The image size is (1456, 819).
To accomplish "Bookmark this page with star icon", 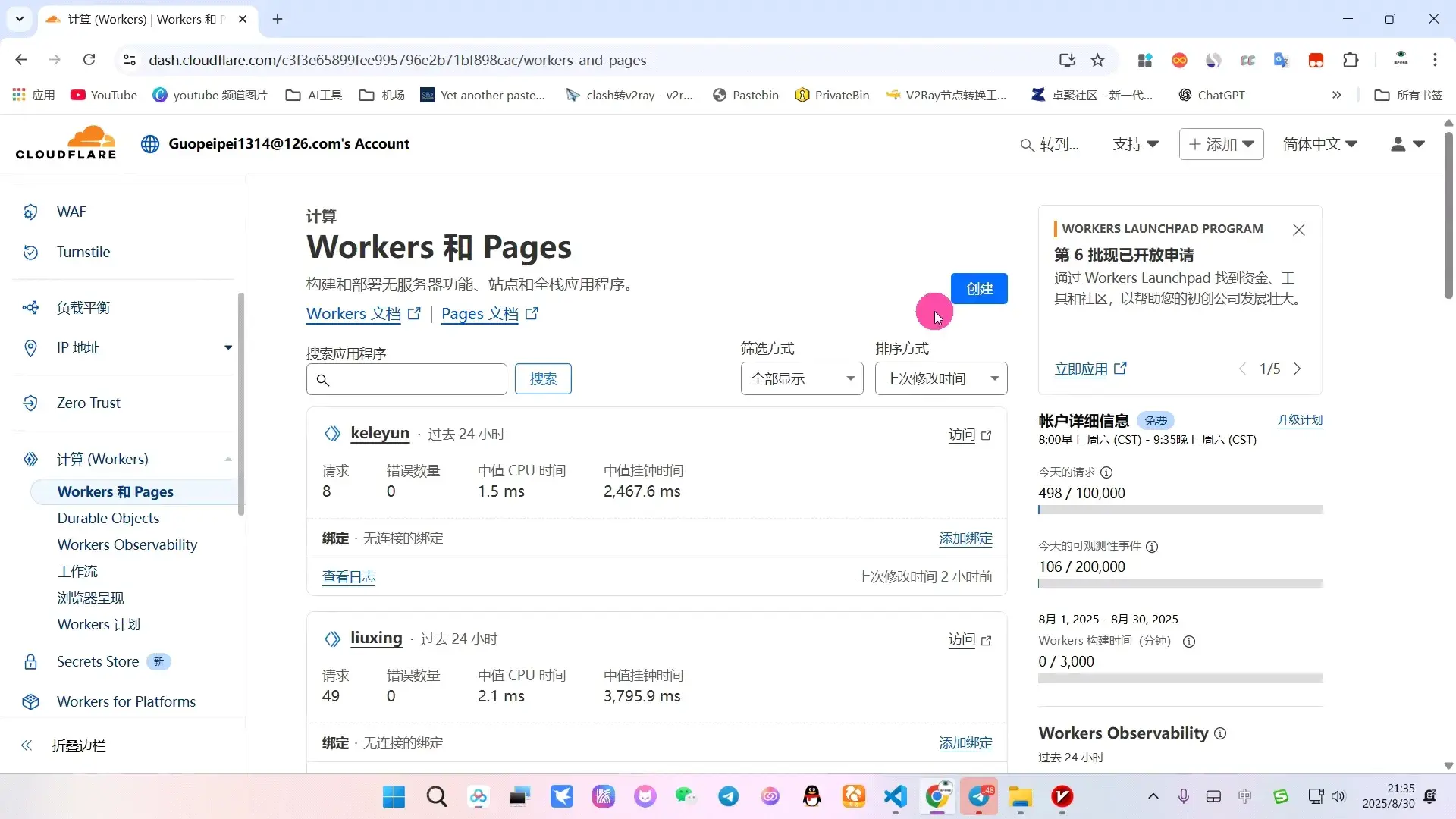I will [1097, 60].
